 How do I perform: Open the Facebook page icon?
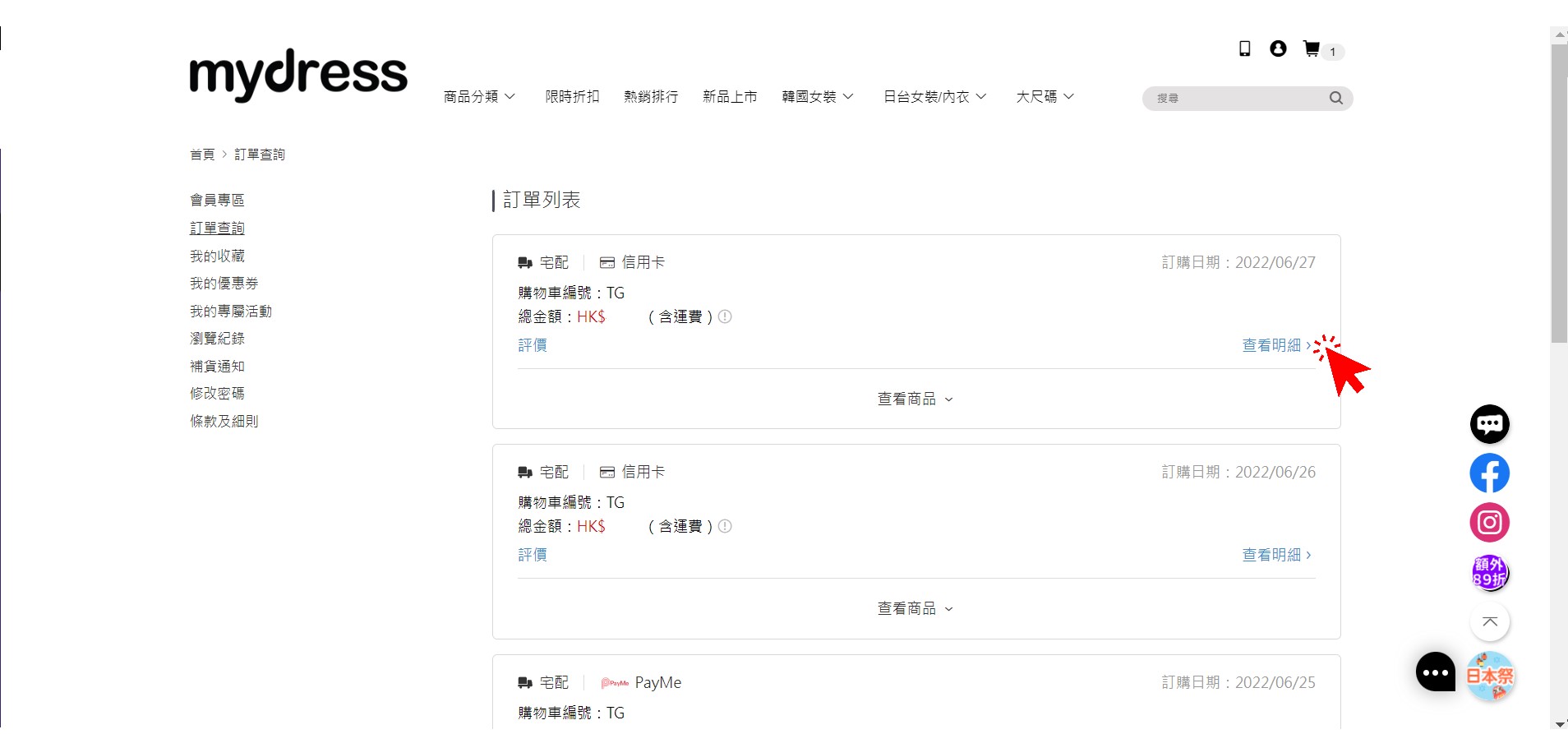(1489, 473)
